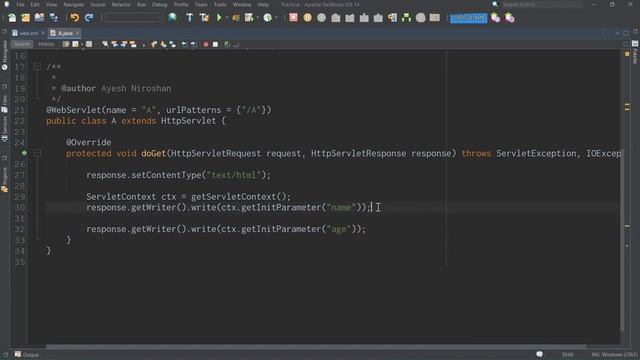Click the Clean and Build Project icon
Image resolution: width=640 pixels, height=360 pixels.
[x=204, y=18]
